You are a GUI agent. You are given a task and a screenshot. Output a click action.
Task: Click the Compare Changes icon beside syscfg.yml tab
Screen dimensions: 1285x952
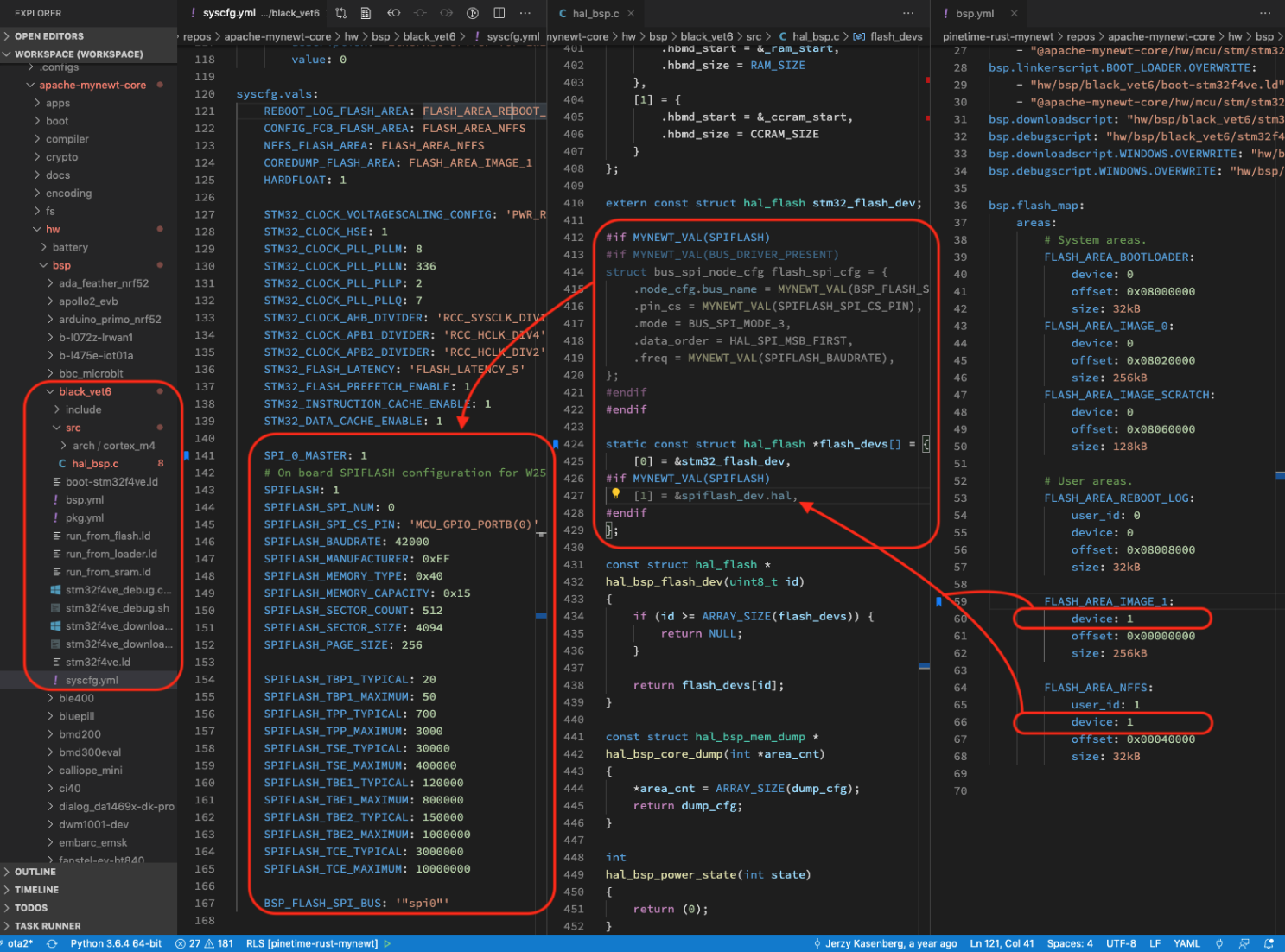pos(340,13)
